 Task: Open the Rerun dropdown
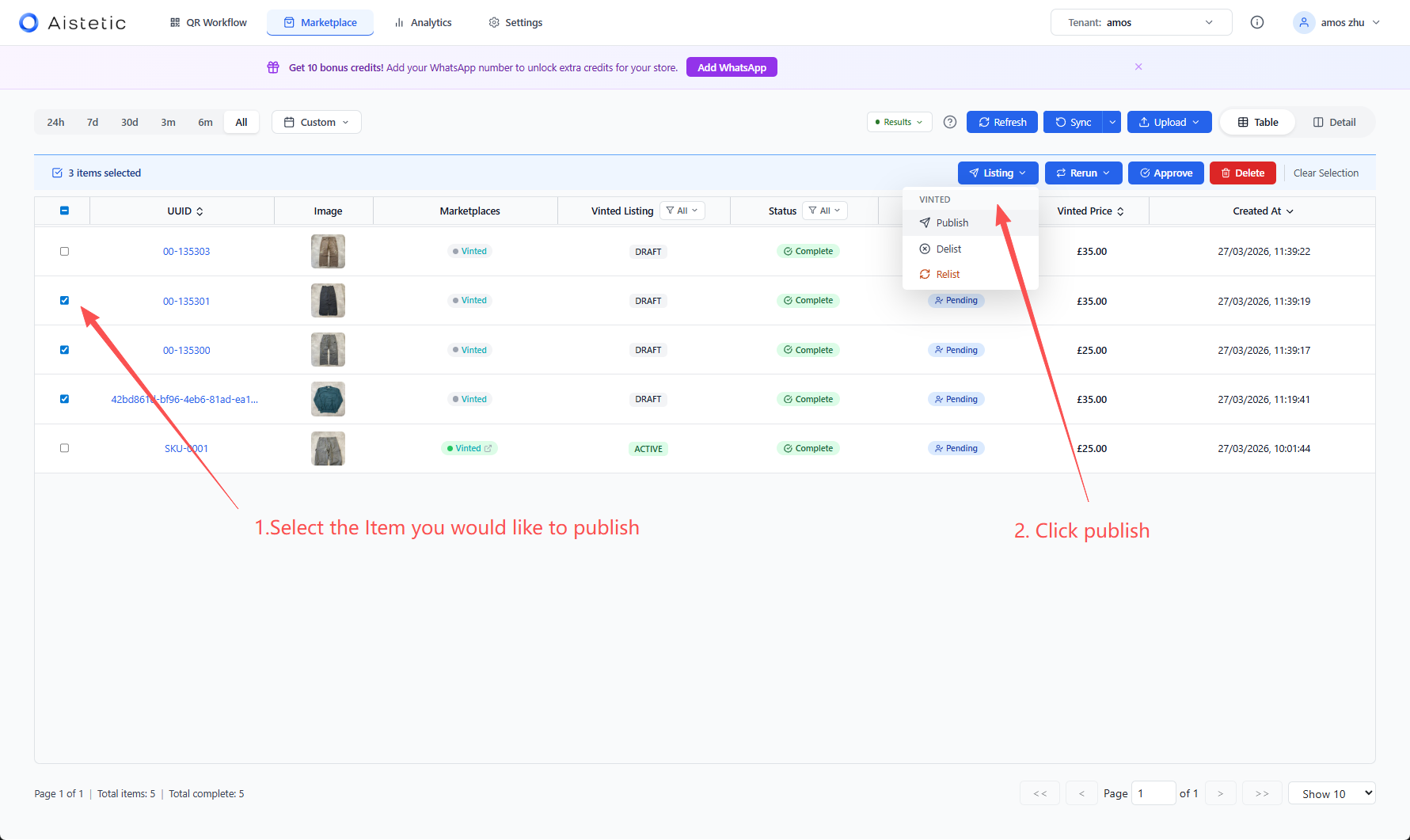pos(1083,173)
